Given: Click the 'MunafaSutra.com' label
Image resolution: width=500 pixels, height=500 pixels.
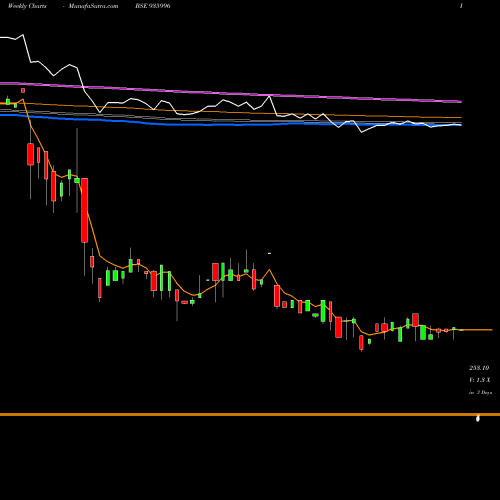Looking at the screenshot, I should click(x=93, y=6).
